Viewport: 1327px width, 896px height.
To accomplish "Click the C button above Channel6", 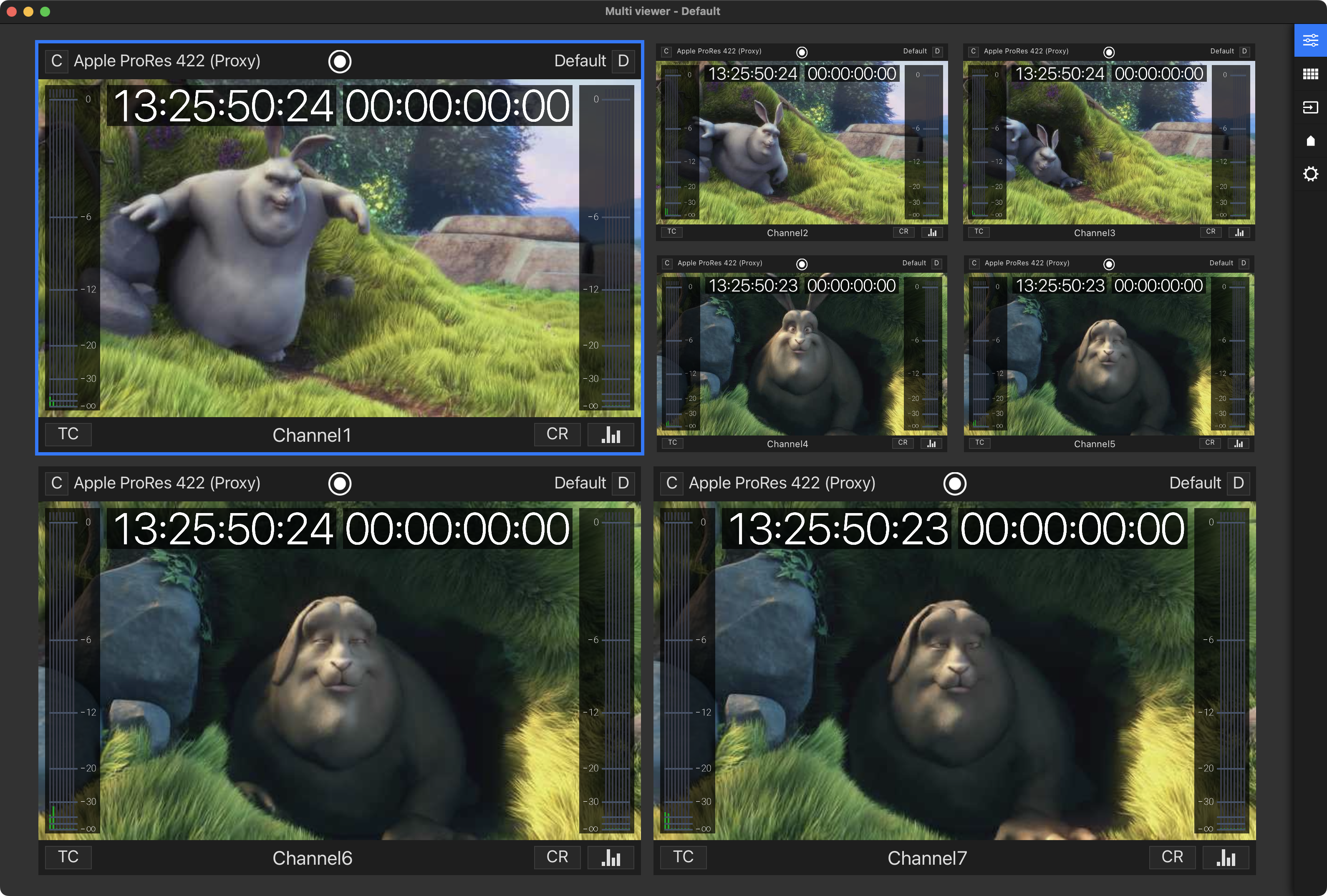I will (56, 483).
